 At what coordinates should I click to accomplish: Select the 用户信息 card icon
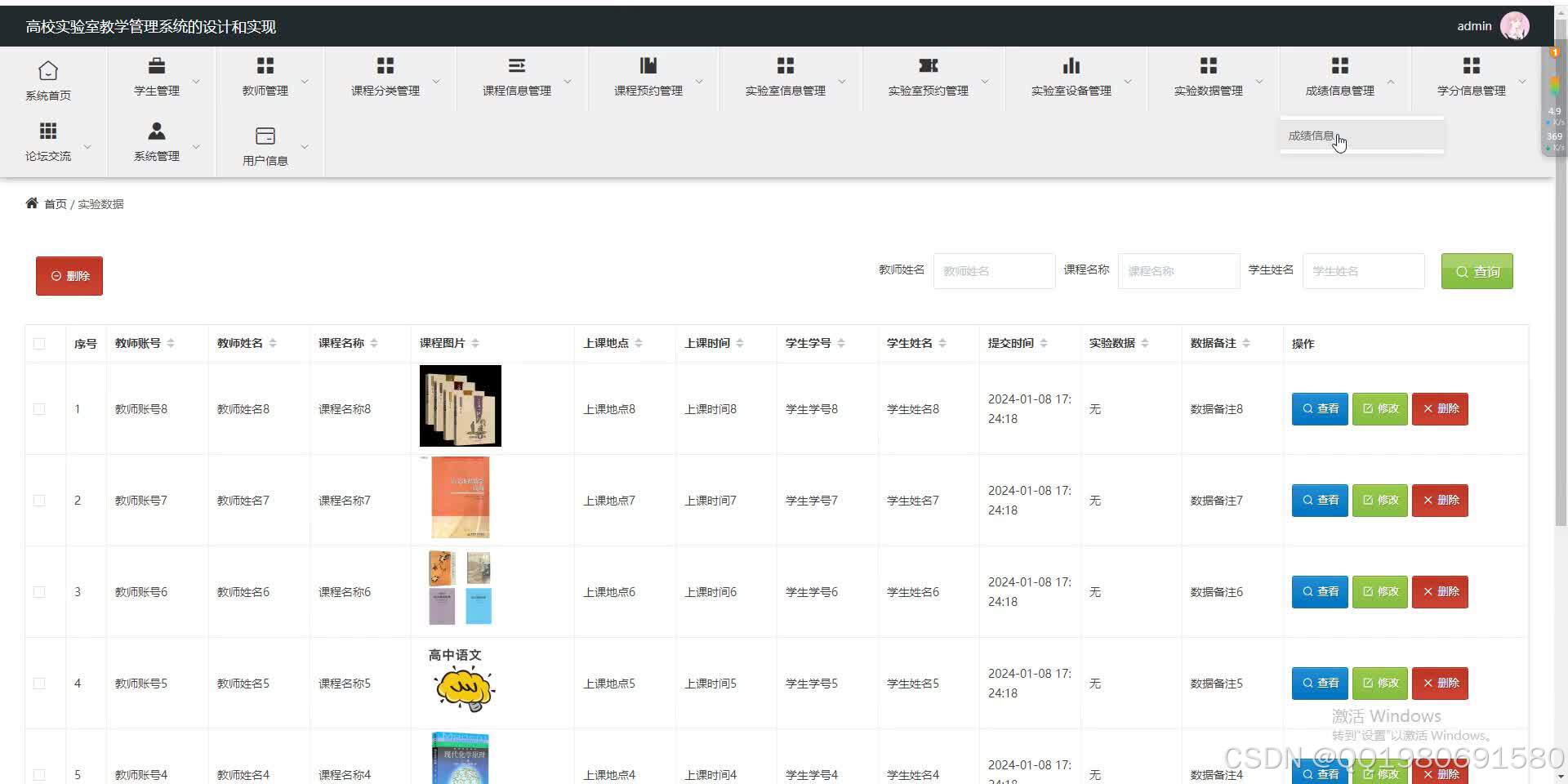point(265,135)
